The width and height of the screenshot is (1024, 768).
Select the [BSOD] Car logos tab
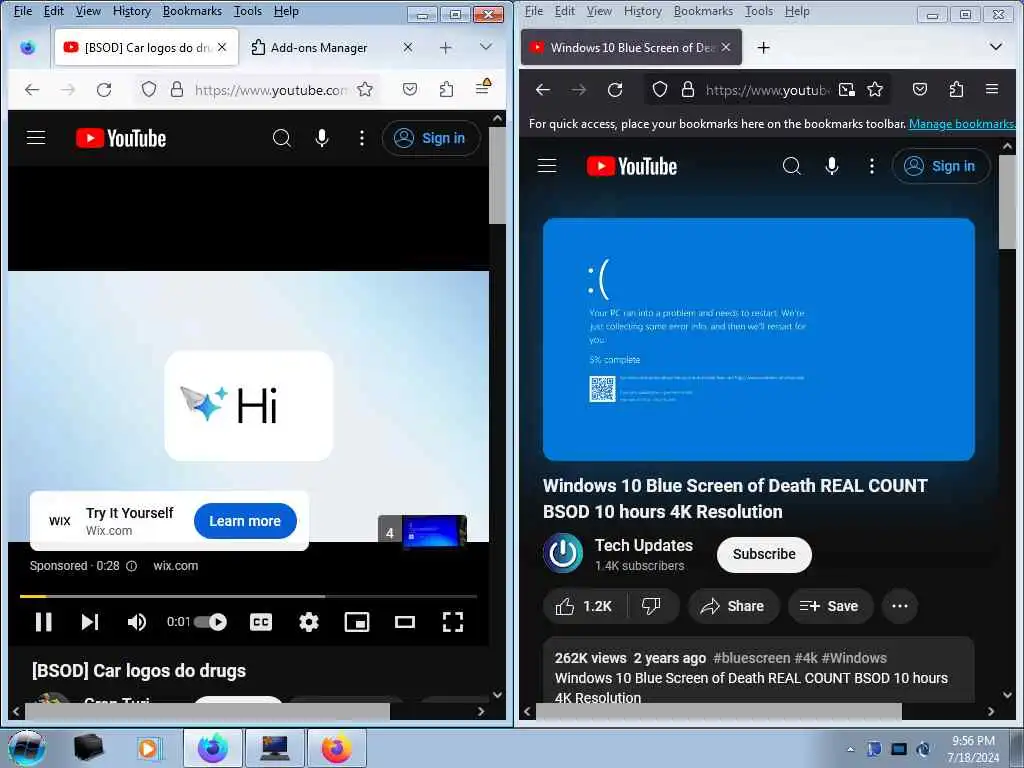pyautogui.click(x=140, y=48)
